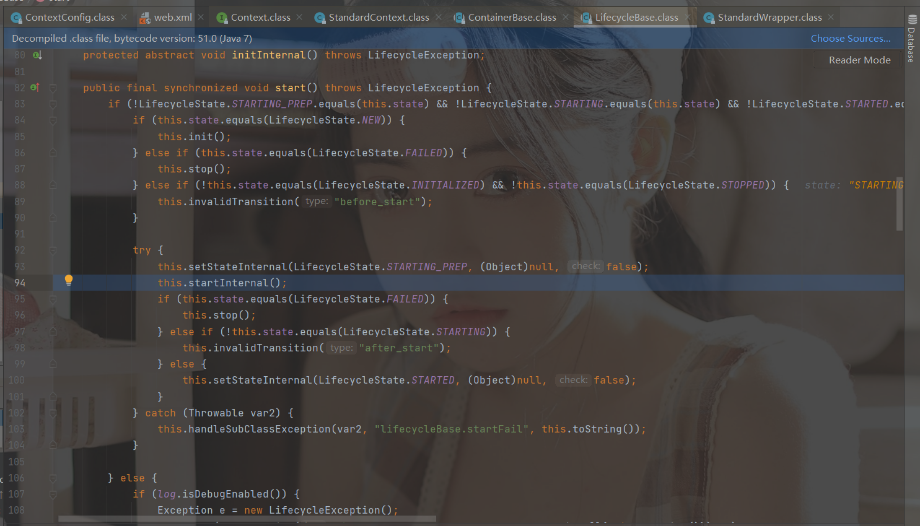920x526 pixels.
Task: Click the class icon on LifecycleBase.class tab
Action: click(x=586, y=18)
